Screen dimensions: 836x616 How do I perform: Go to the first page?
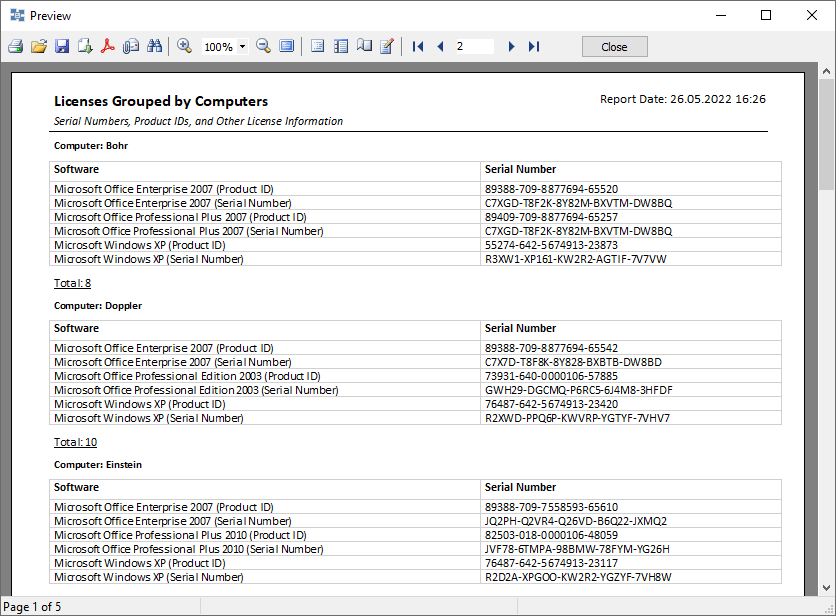[418, 46]
